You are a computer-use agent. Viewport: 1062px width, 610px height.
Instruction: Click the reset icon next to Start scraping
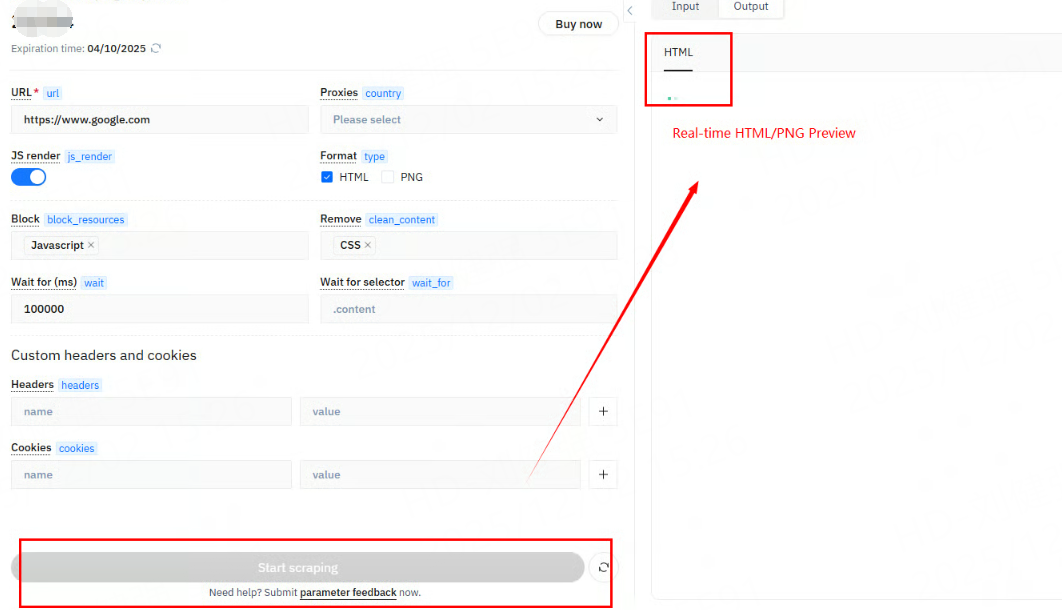[603, 568]
